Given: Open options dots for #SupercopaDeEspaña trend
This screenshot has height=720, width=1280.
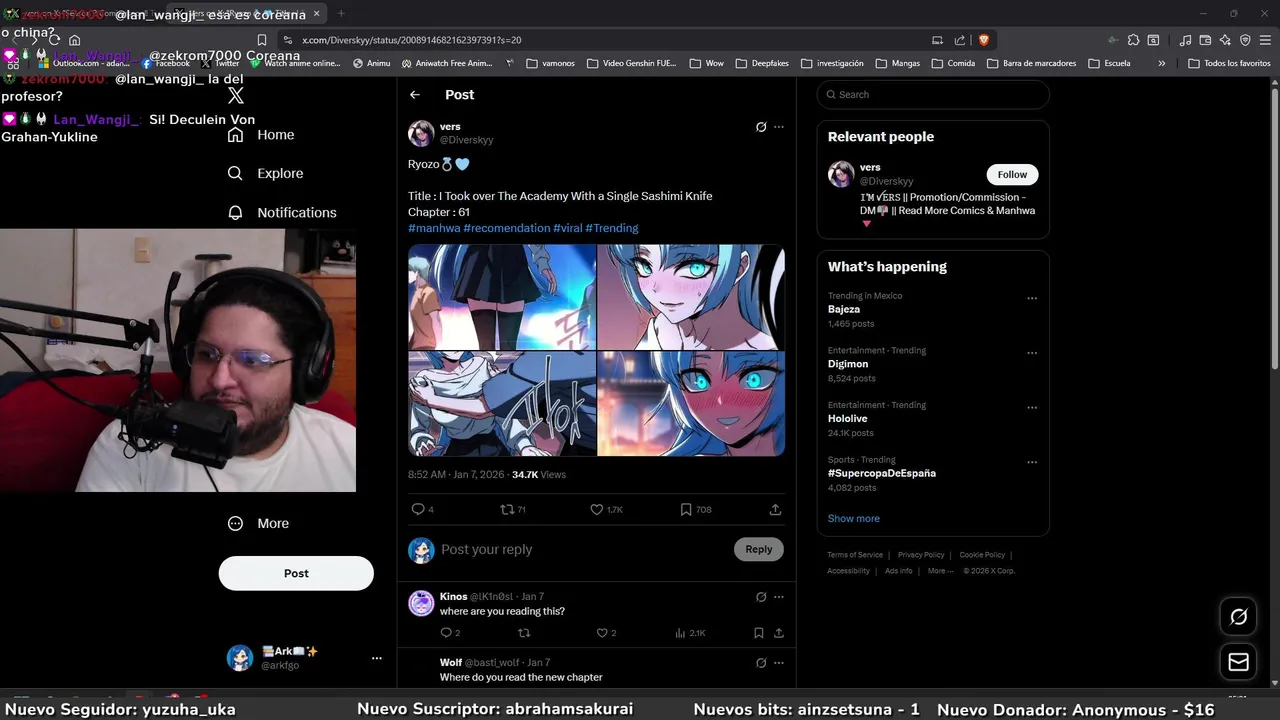Looking at the screenshot, I should pos(1032,462).
